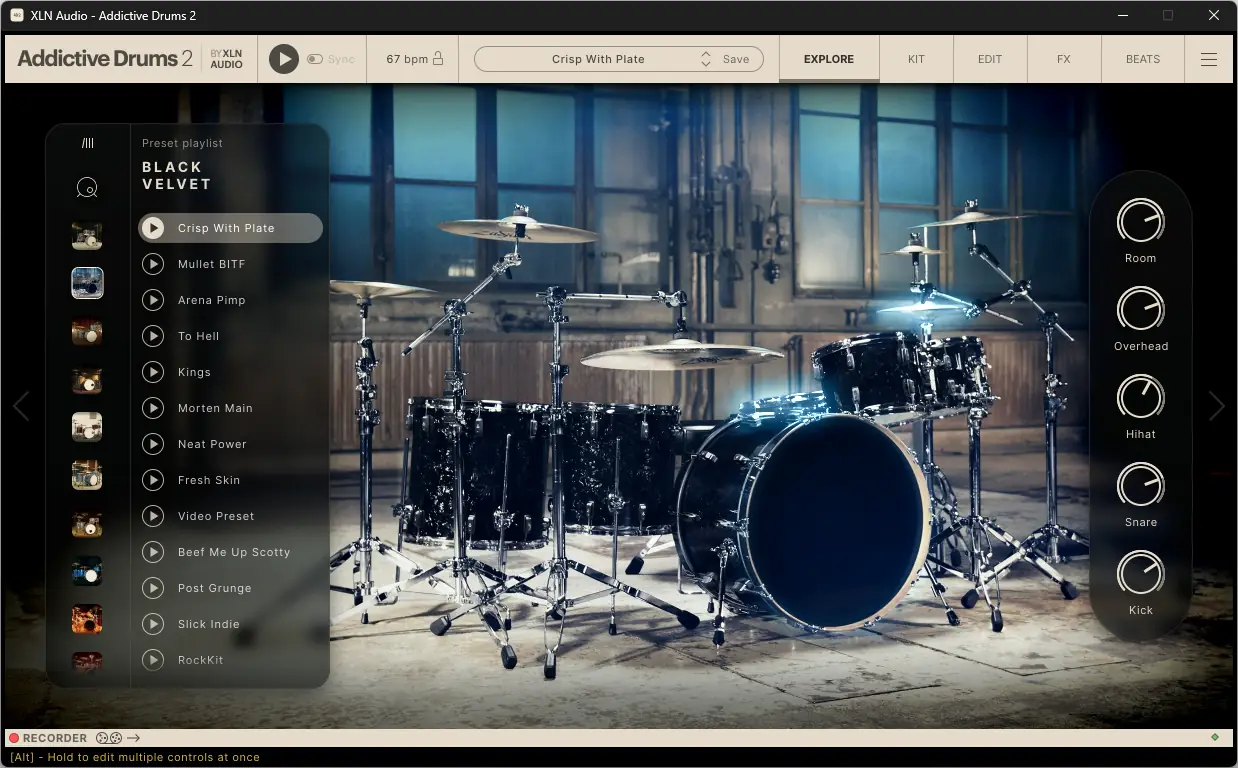The height and width of the screenshot is (768, 1238).
Task: Advance to next kit with right chevron
Action: click(1217, 406)
